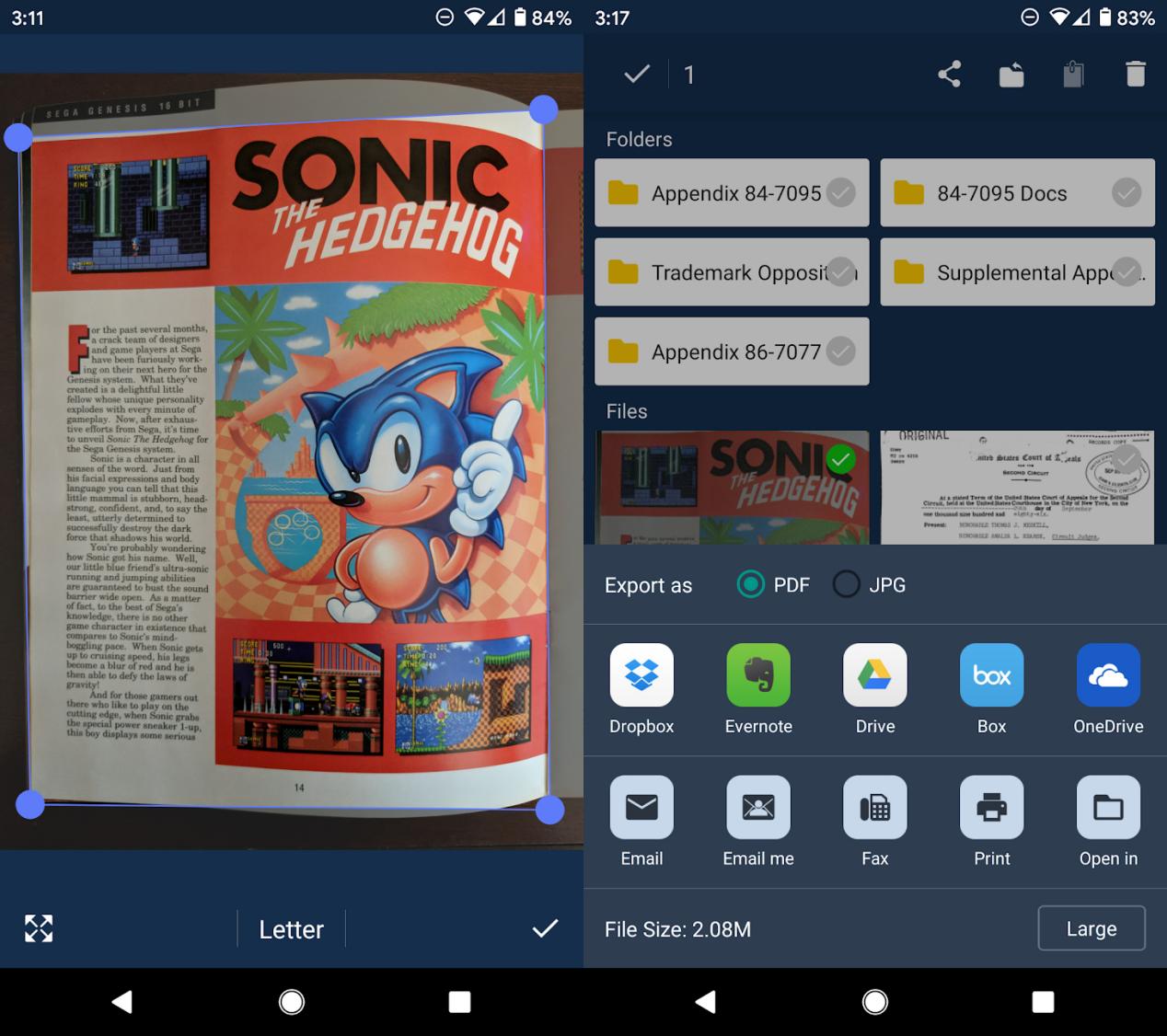The height and width of the screenshot is (1036, 1167).
Task: Tap the selected count number 1
Action: point(689,75)
